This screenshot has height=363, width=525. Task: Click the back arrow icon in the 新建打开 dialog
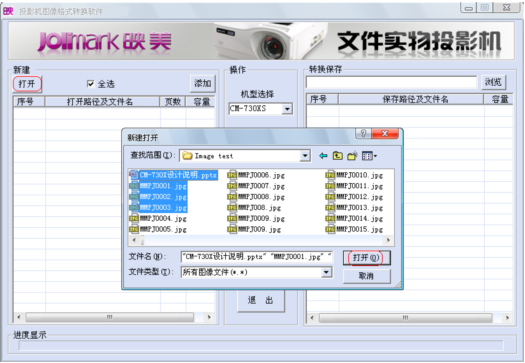tap(323, 156)
